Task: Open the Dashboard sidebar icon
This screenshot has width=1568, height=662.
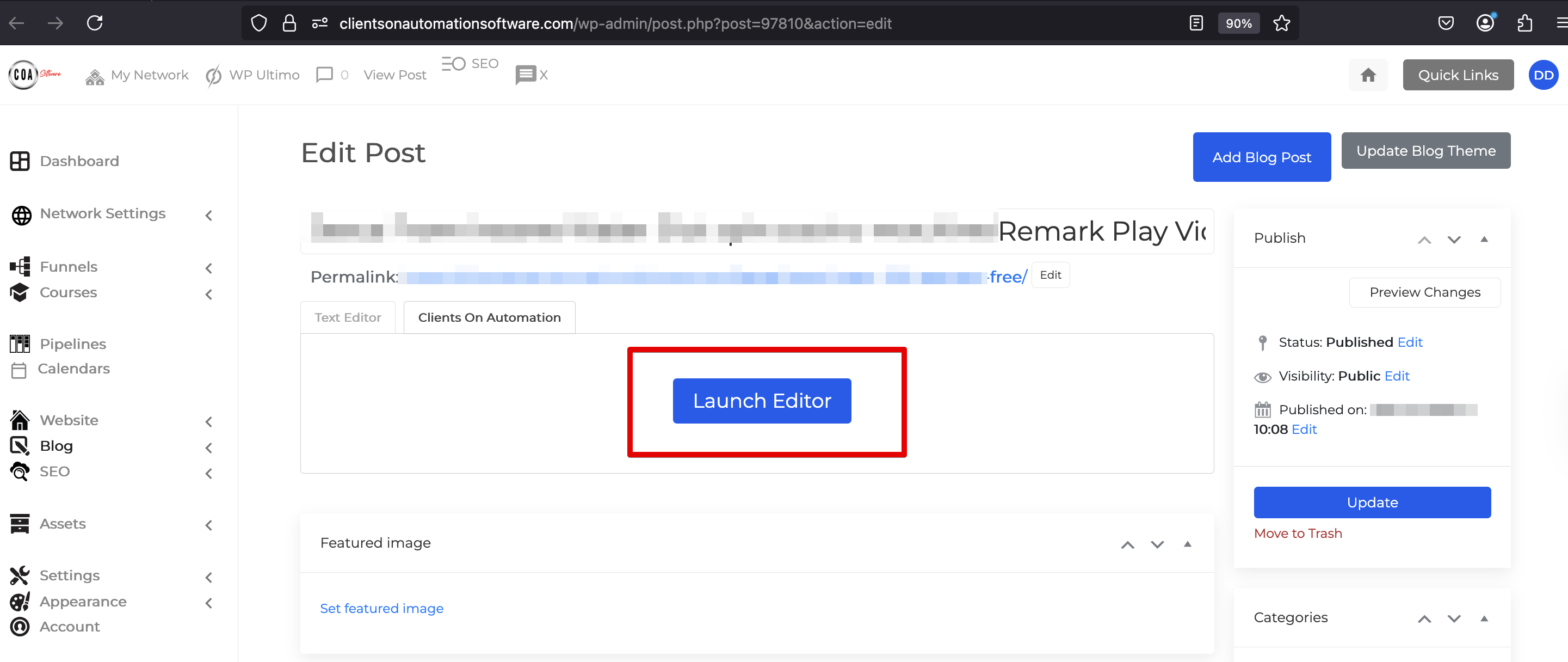Action: pyautogui.click(x=20, y=161)
